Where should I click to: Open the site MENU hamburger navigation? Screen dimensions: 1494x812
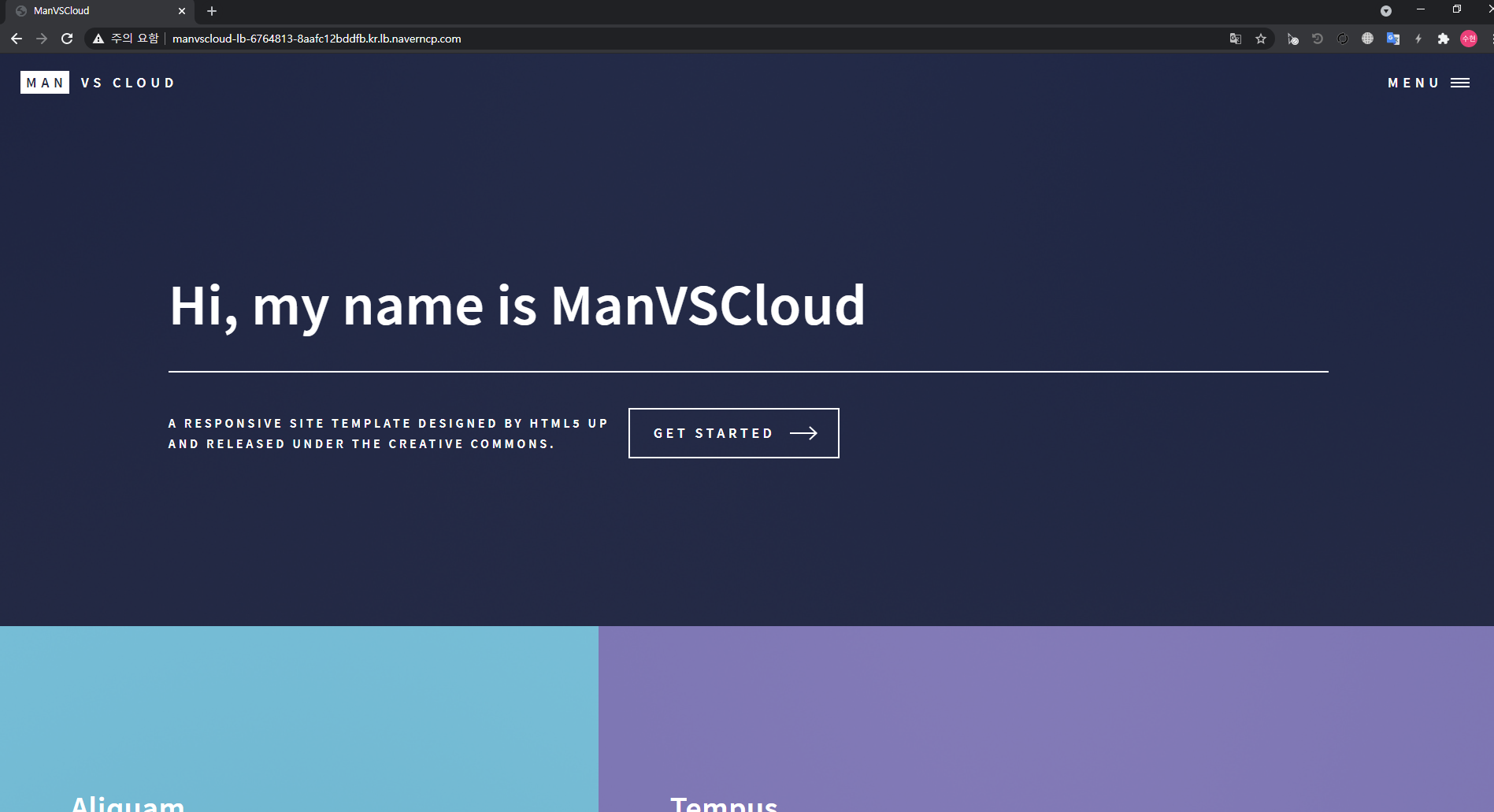coord(1430,83)
